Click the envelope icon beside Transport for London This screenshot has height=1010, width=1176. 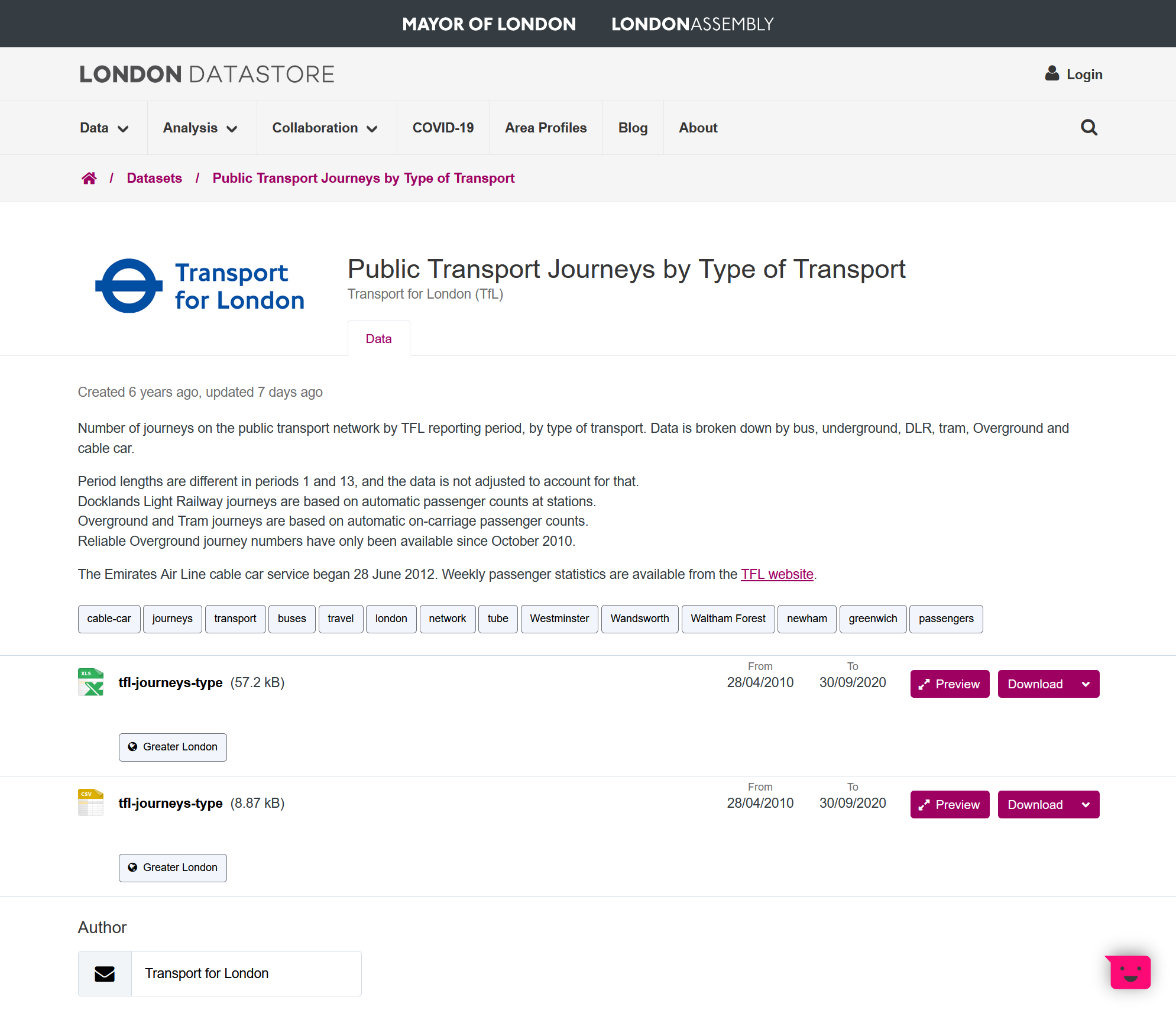pos(105,973)
